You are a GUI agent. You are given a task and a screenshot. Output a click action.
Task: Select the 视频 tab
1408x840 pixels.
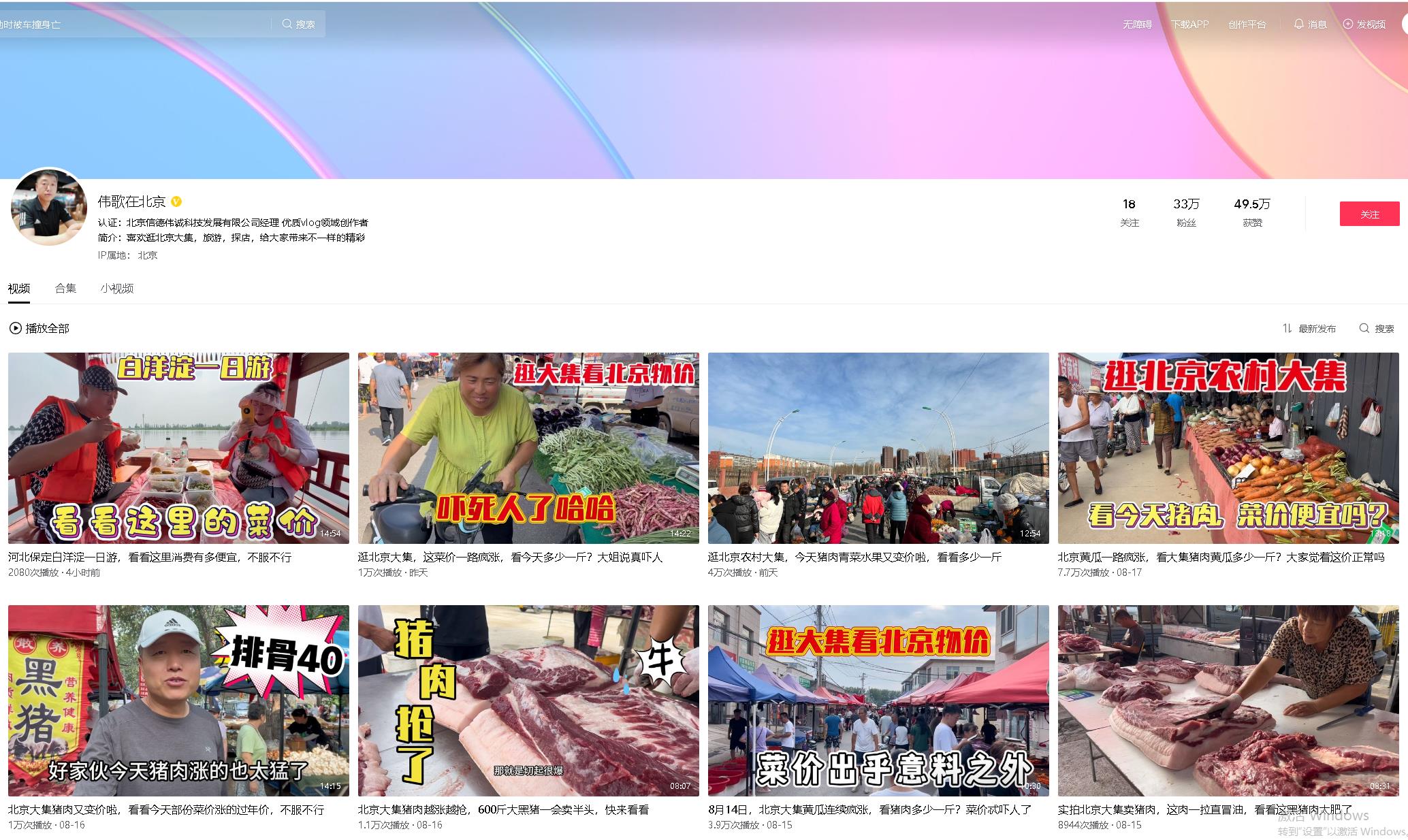(19, 289)
